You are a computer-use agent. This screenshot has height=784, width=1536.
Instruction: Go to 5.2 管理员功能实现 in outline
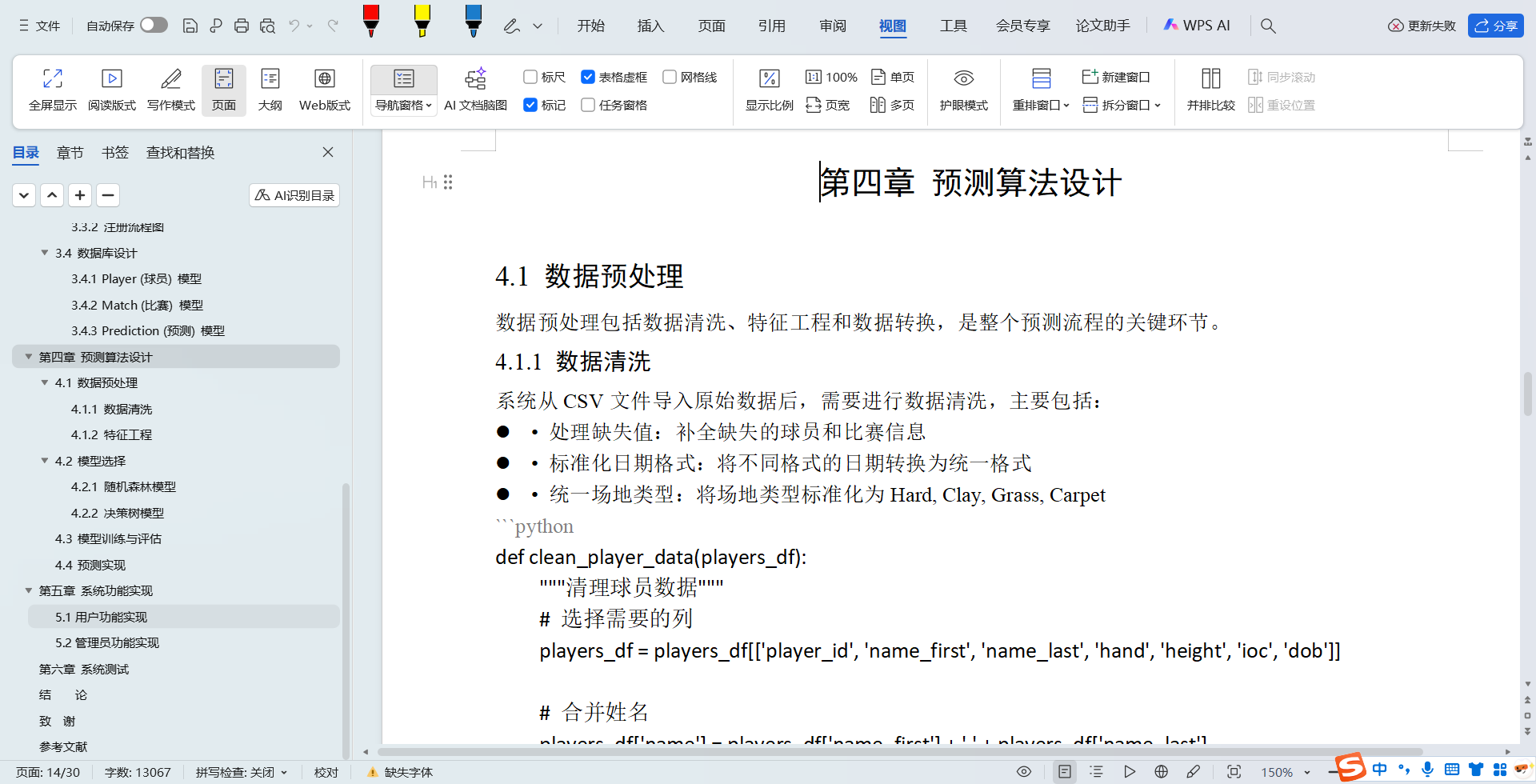(107, 642)
